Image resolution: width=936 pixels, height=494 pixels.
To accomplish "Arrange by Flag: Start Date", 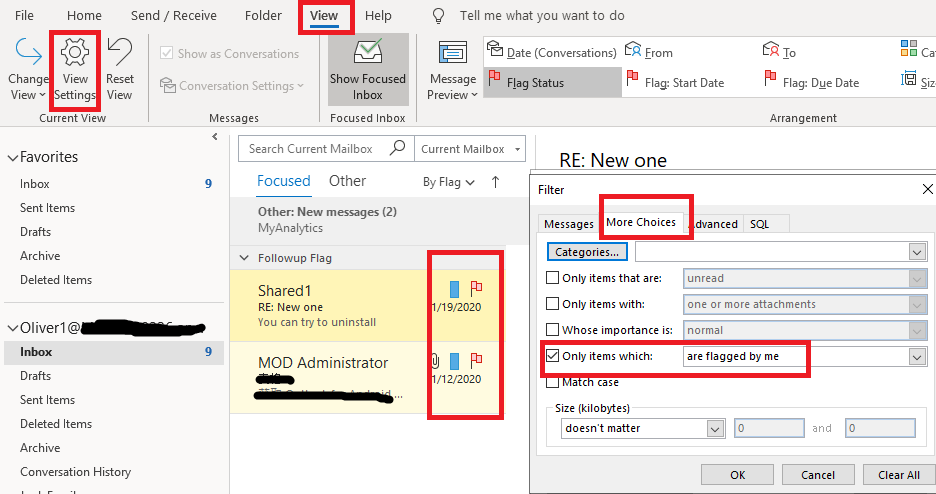I will (675, 82).
